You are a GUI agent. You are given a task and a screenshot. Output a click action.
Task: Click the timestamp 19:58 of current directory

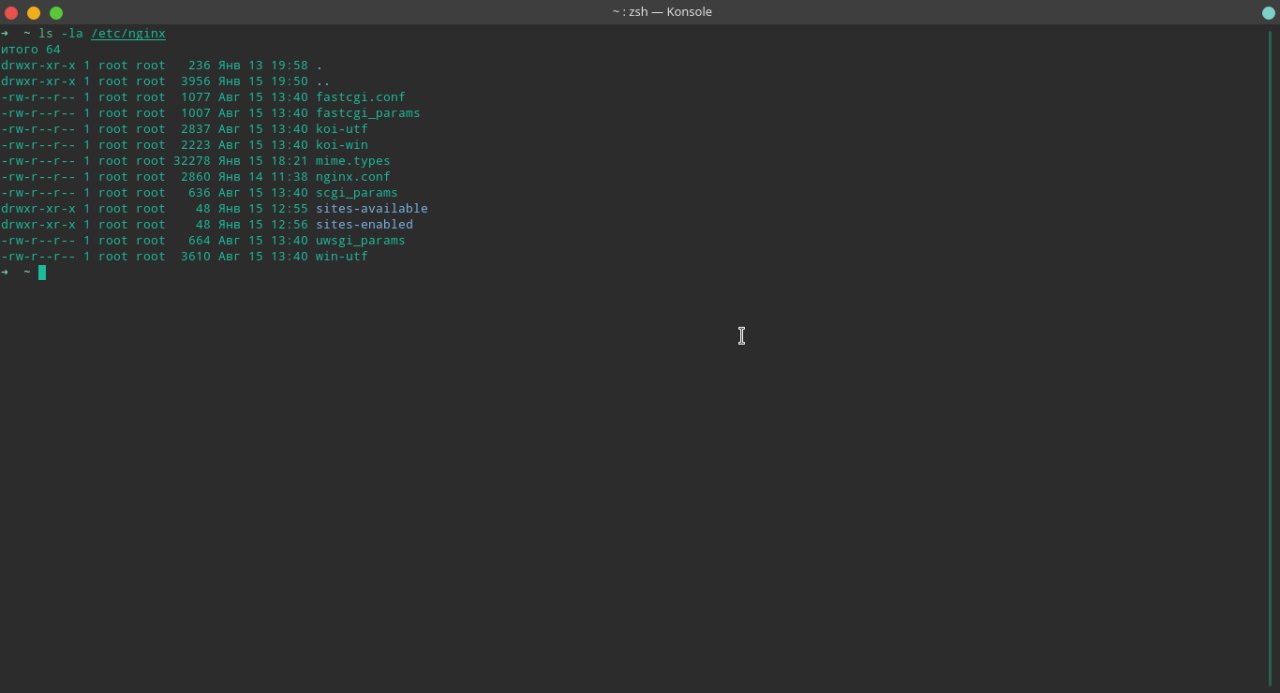pos(289,65)
